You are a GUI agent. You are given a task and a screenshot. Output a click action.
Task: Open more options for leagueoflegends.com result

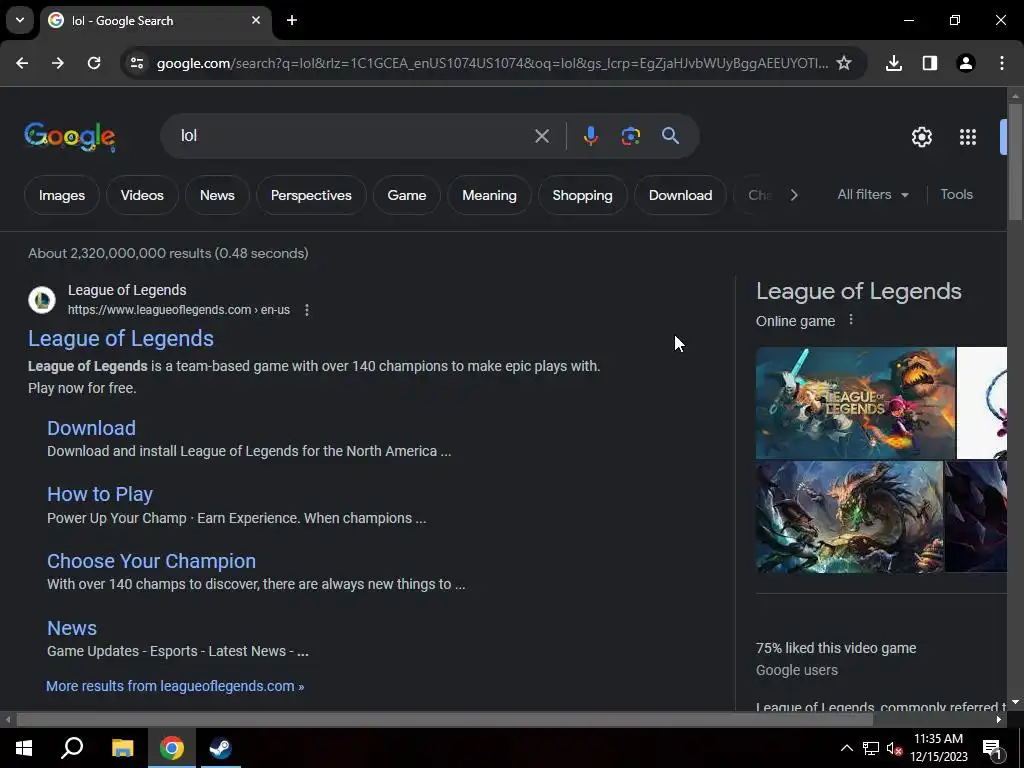point(307,310)
